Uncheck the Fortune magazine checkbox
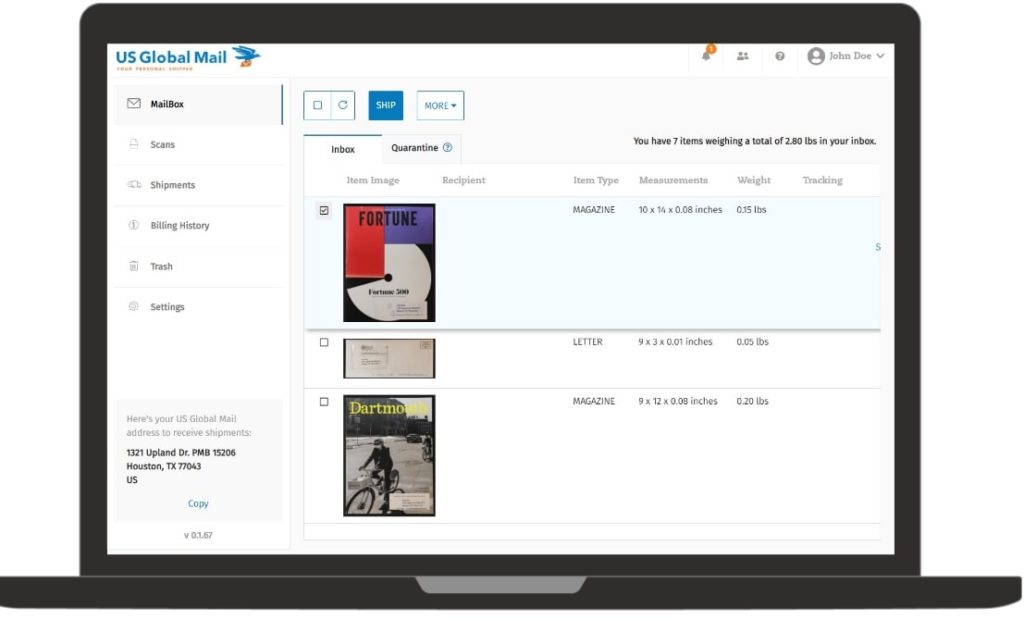 tap(323, 211)
